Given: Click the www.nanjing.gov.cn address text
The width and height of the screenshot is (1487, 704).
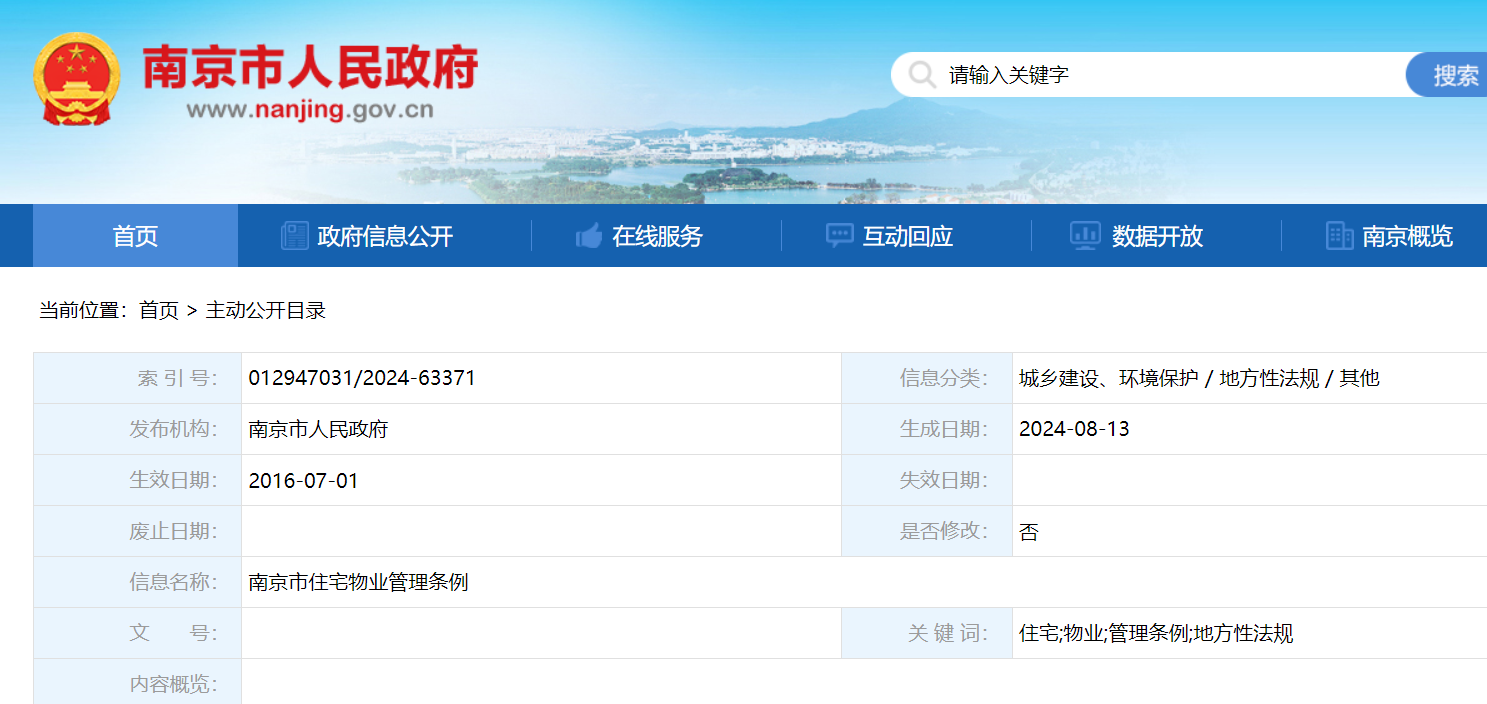Looking at the screenshot, I should pos(310,110).
